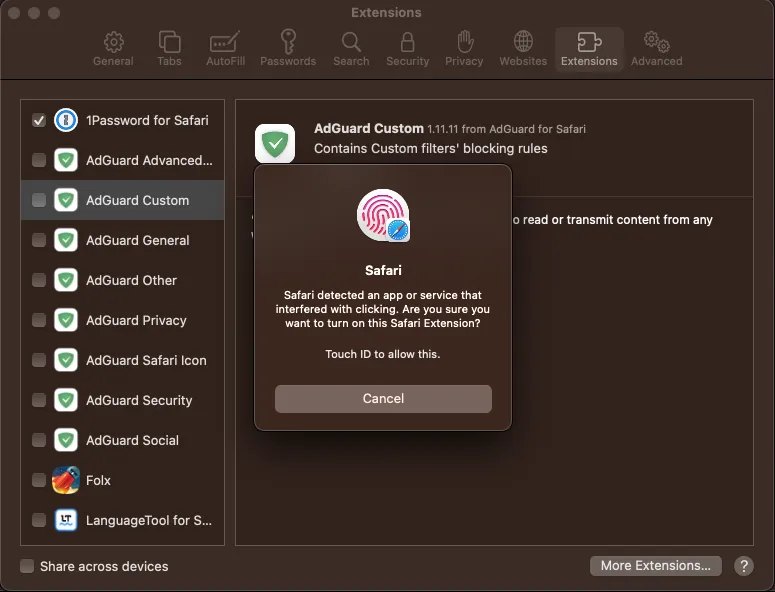This screenshot has height=592, width=775.
Task: Enable the AdGuard Safari Icon checkbox
Action: click(x=39, y=360)
